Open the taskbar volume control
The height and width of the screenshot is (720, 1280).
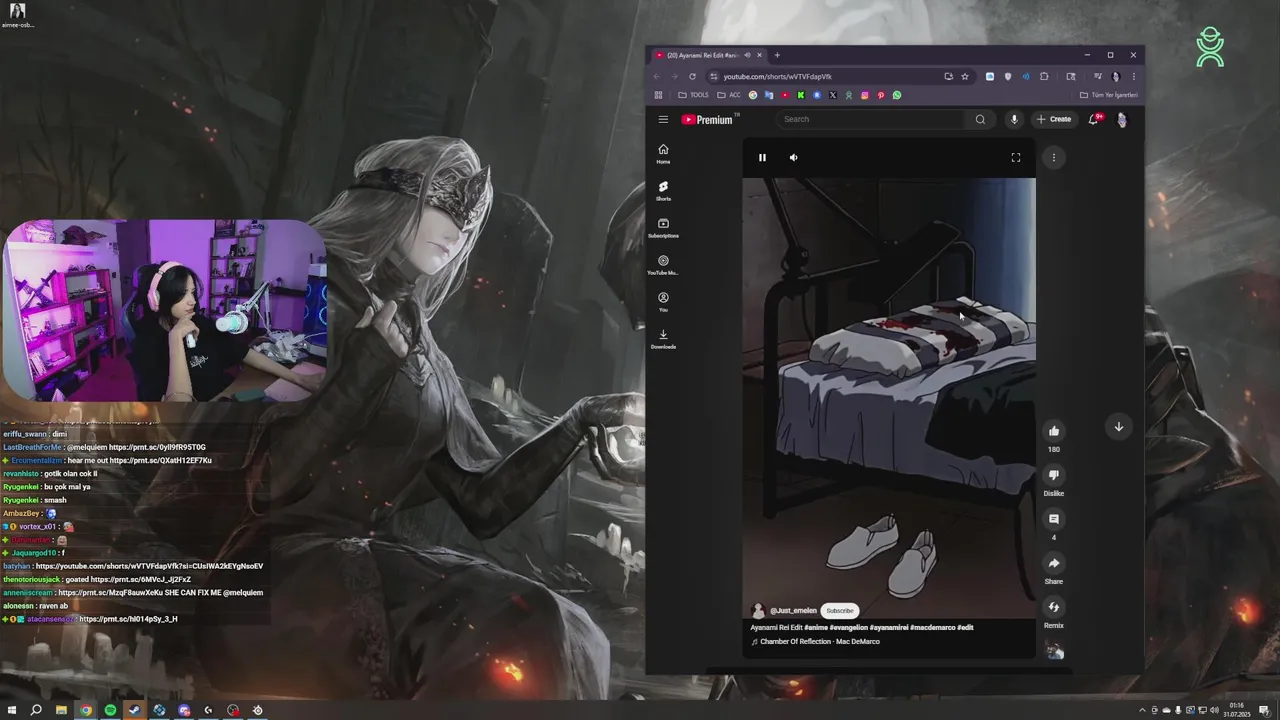[x=1214, y=710]
